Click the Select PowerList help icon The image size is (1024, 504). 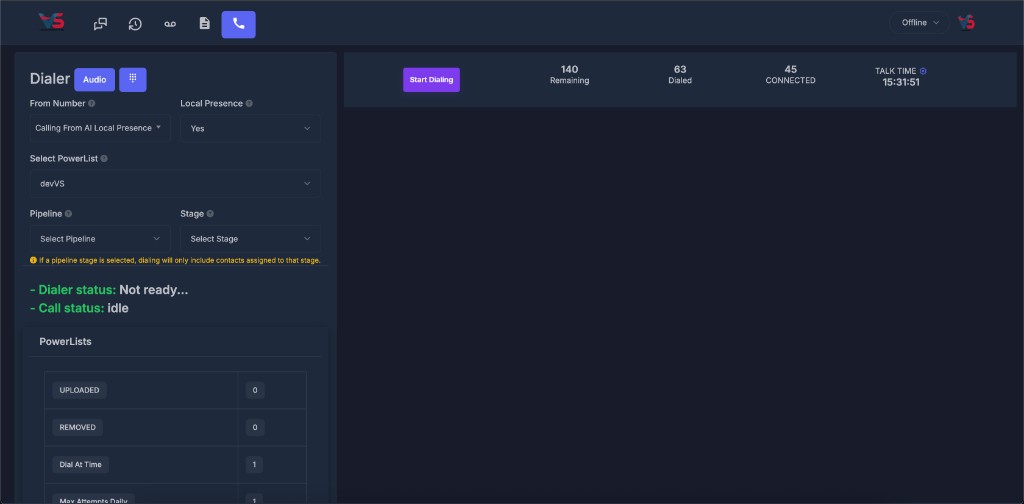point(104,159)
